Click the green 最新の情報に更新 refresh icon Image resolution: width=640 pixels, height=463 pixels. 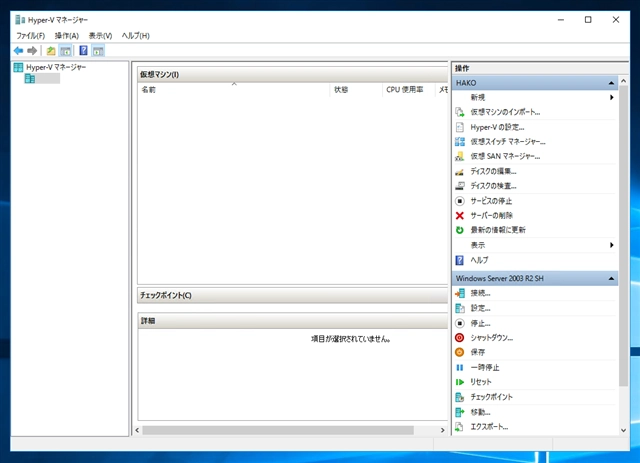(460, 230)
